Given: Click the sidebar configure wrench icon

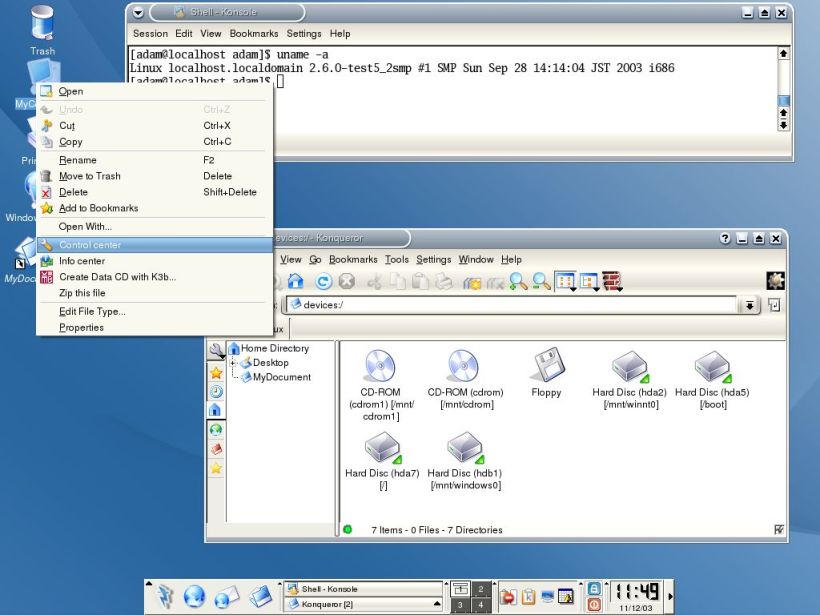Looking at the screenshot, I should pyautogui.click(x=218, y=350).
